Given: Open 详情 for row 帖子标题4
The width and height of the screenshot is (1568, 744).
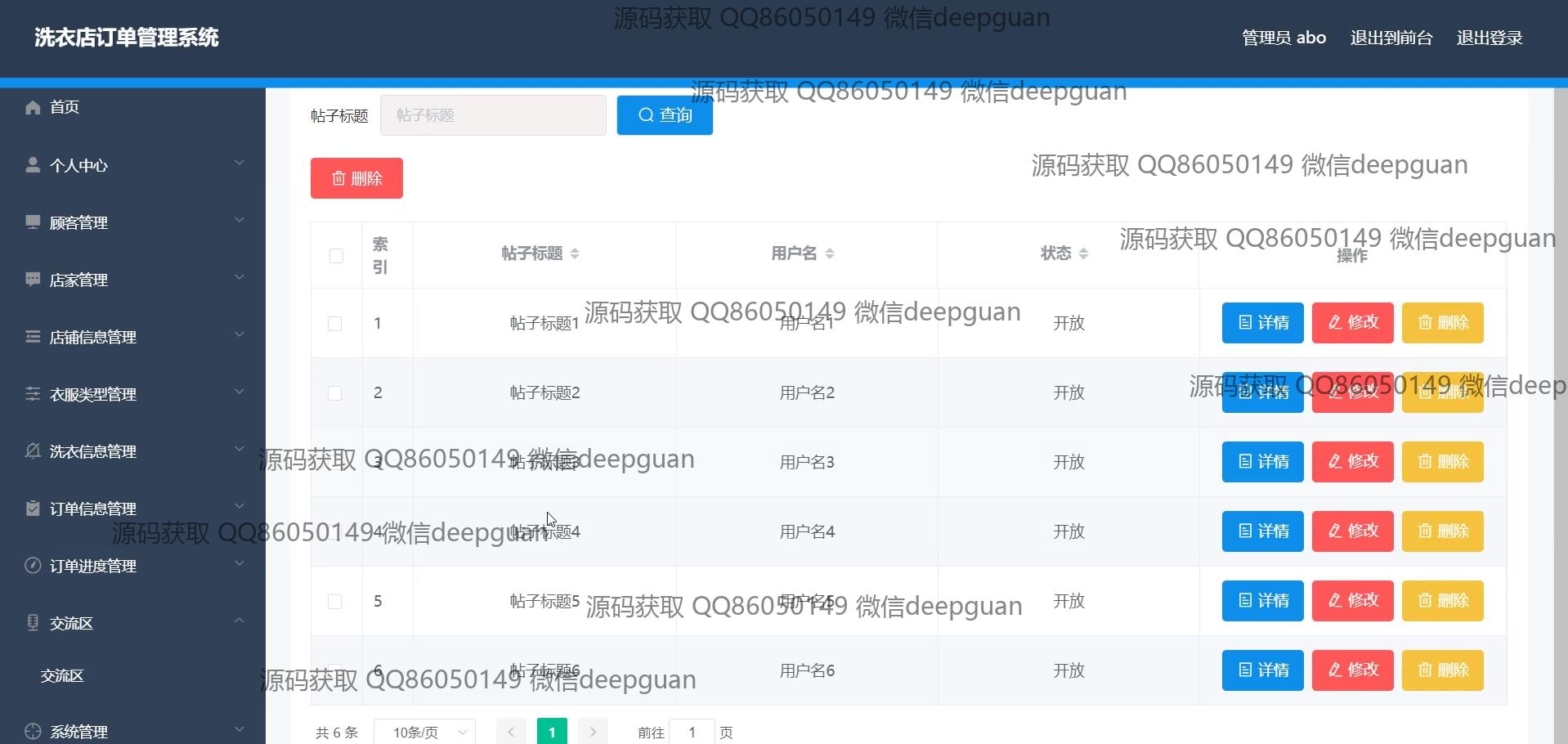Looking at the screenshot, I should coord(1263,531).
